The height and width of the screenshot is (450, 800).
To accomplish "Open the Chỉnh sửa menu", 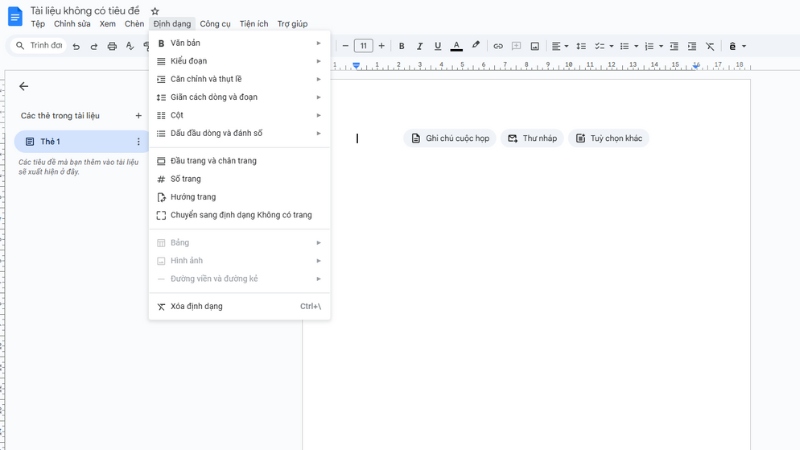I will coord(72,23).
